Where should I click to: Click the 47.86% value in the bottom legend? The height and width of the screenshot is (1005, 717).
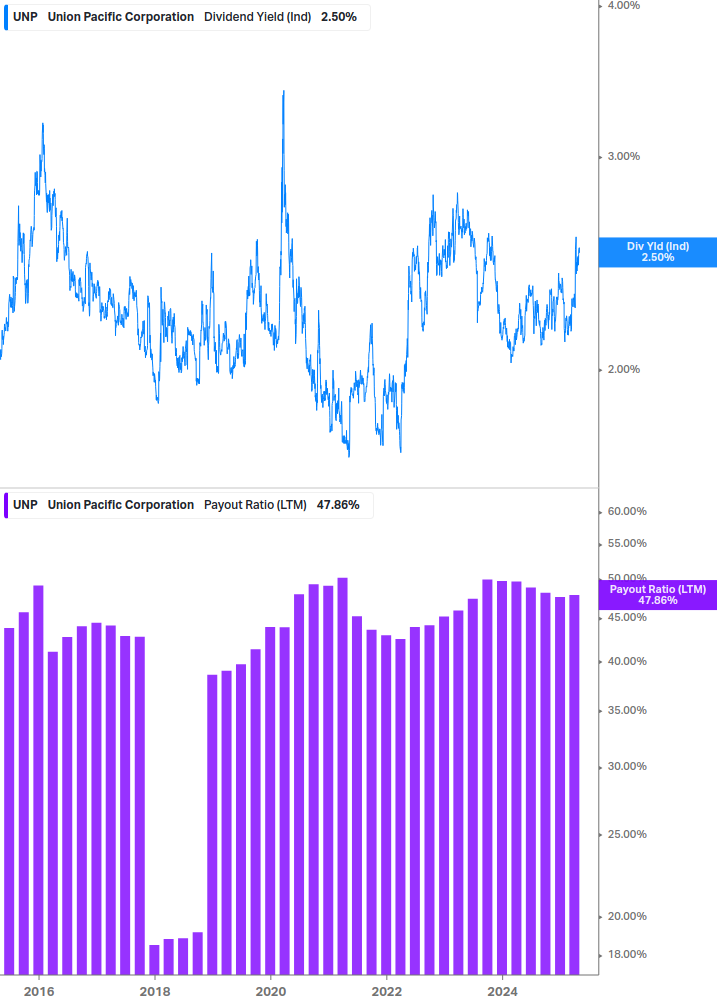coord(338,505)
